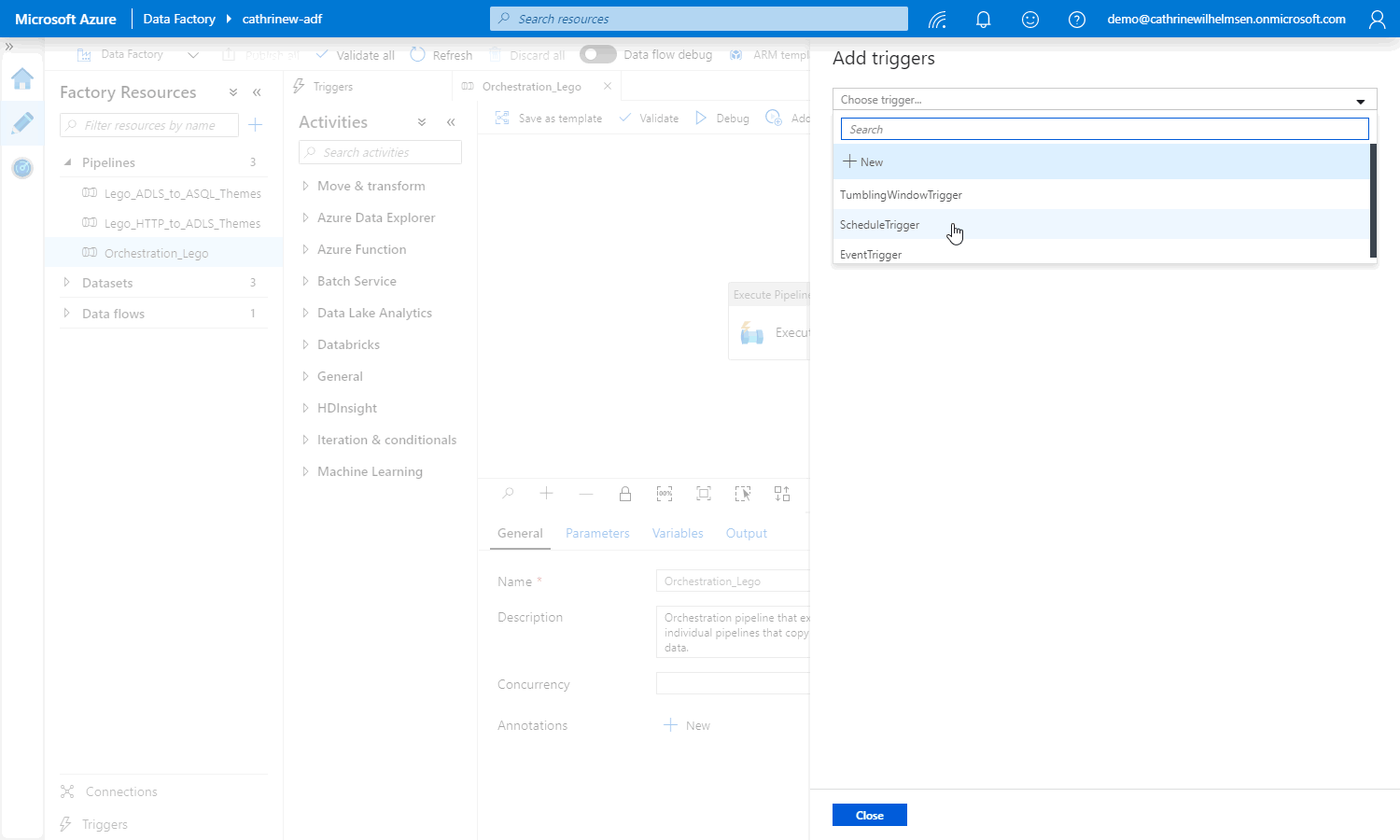The height and width of the screenshot is (840, 1400).
Task: Expand the Move & transform activities
Action: click(305, 186)
